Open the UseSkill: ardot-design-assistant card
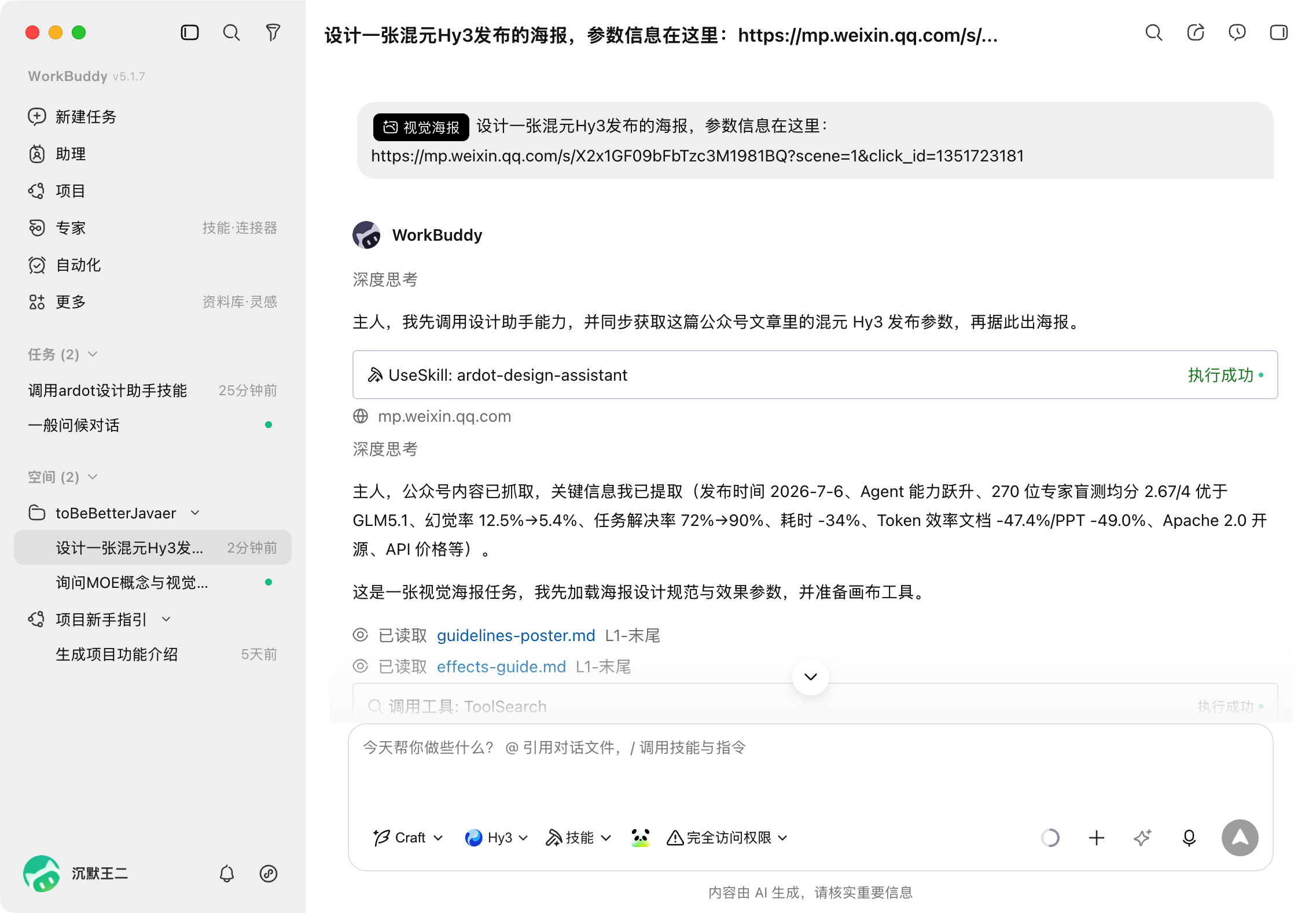 [x=815, y=375]
